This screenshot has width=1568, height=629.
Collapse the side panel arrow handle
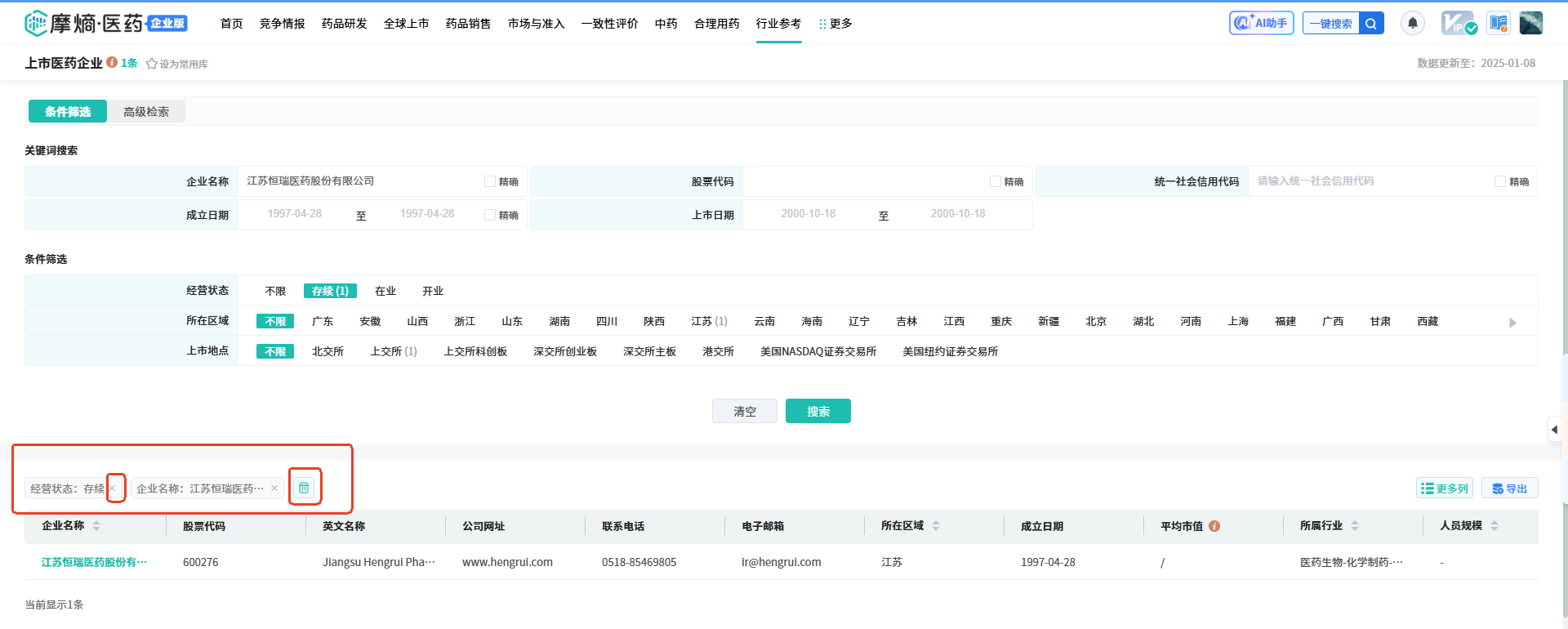1554,429
